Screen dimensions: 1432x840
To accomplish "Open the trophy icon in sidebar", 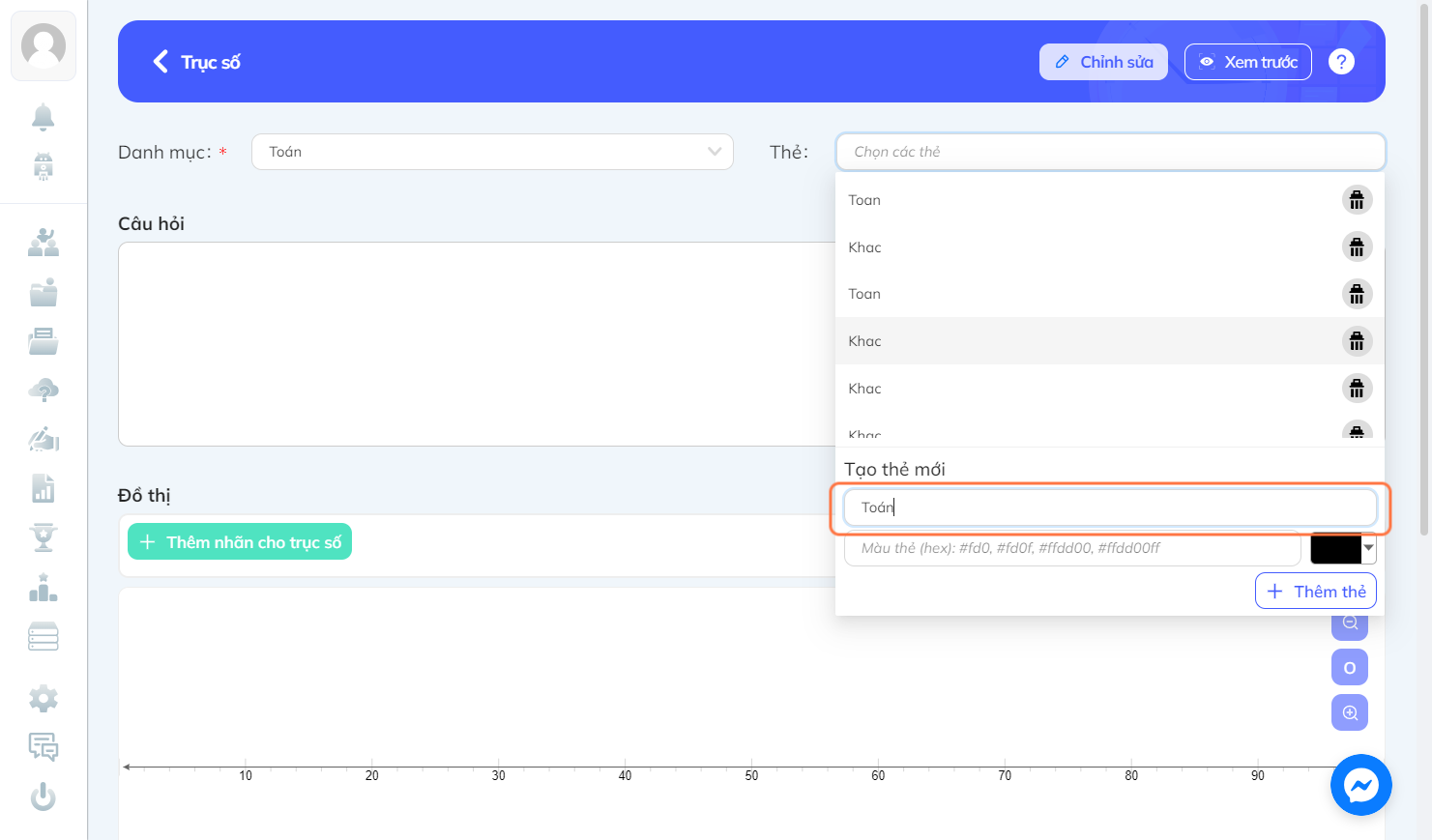I will [43, 537].
